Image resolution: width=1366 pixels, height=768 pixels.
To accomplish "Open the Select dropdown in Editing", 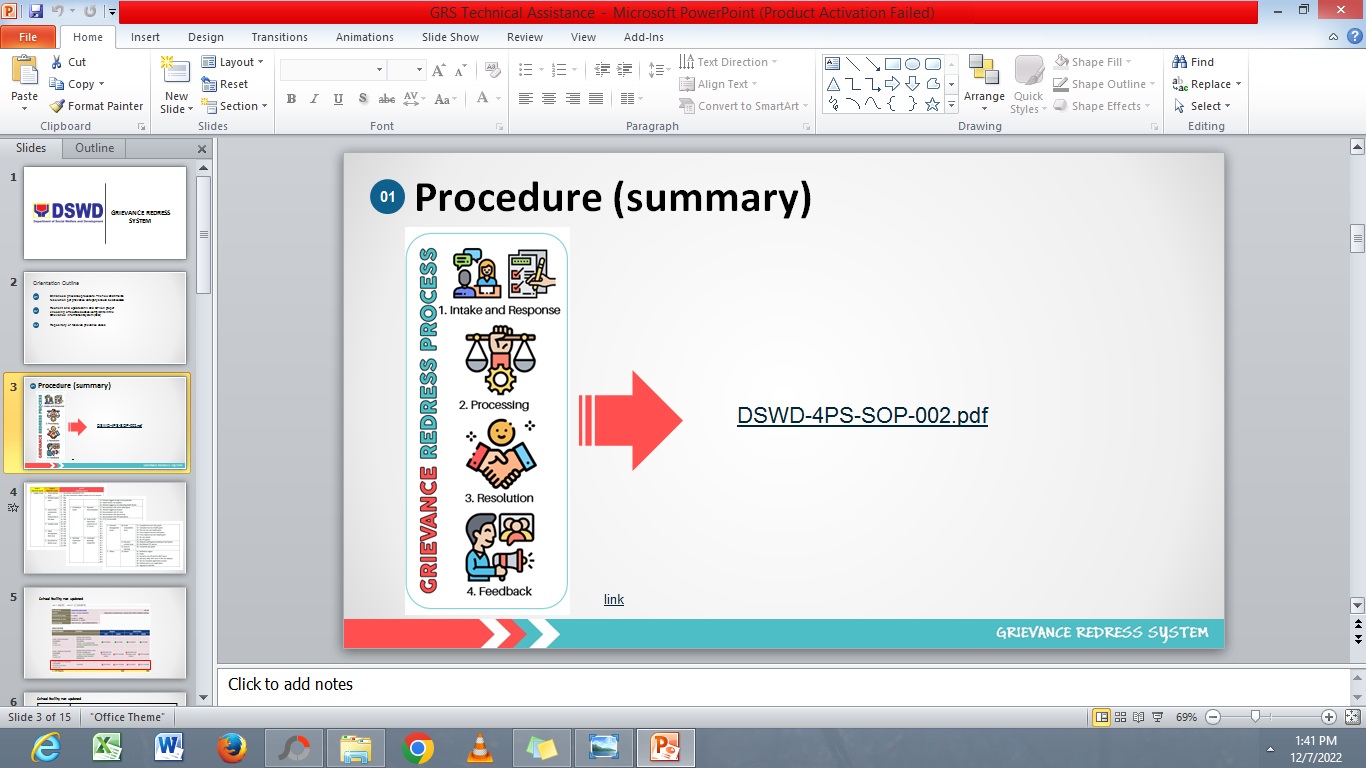I will [1202, 106].
